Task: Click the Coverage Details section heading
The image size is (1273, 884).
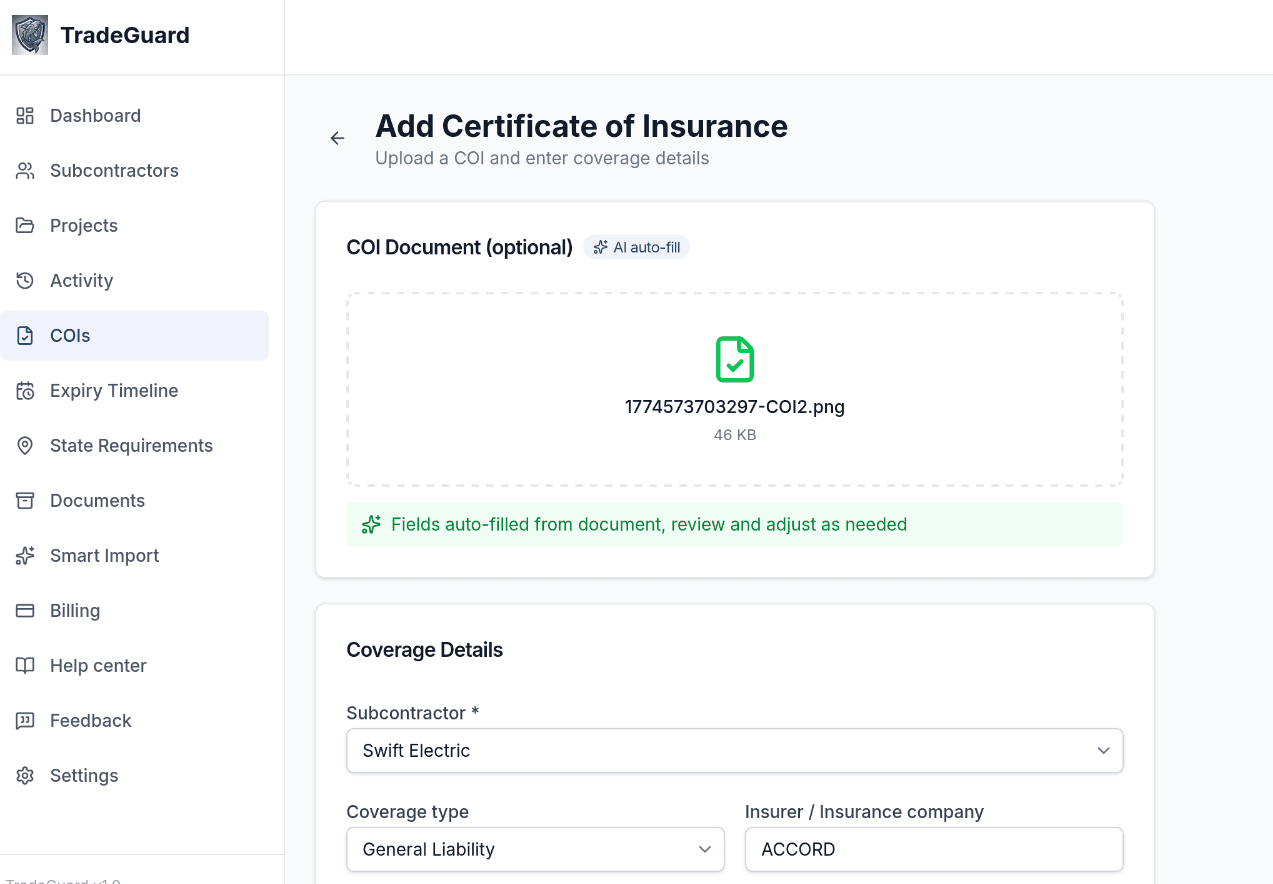Action: click(425, 650)
